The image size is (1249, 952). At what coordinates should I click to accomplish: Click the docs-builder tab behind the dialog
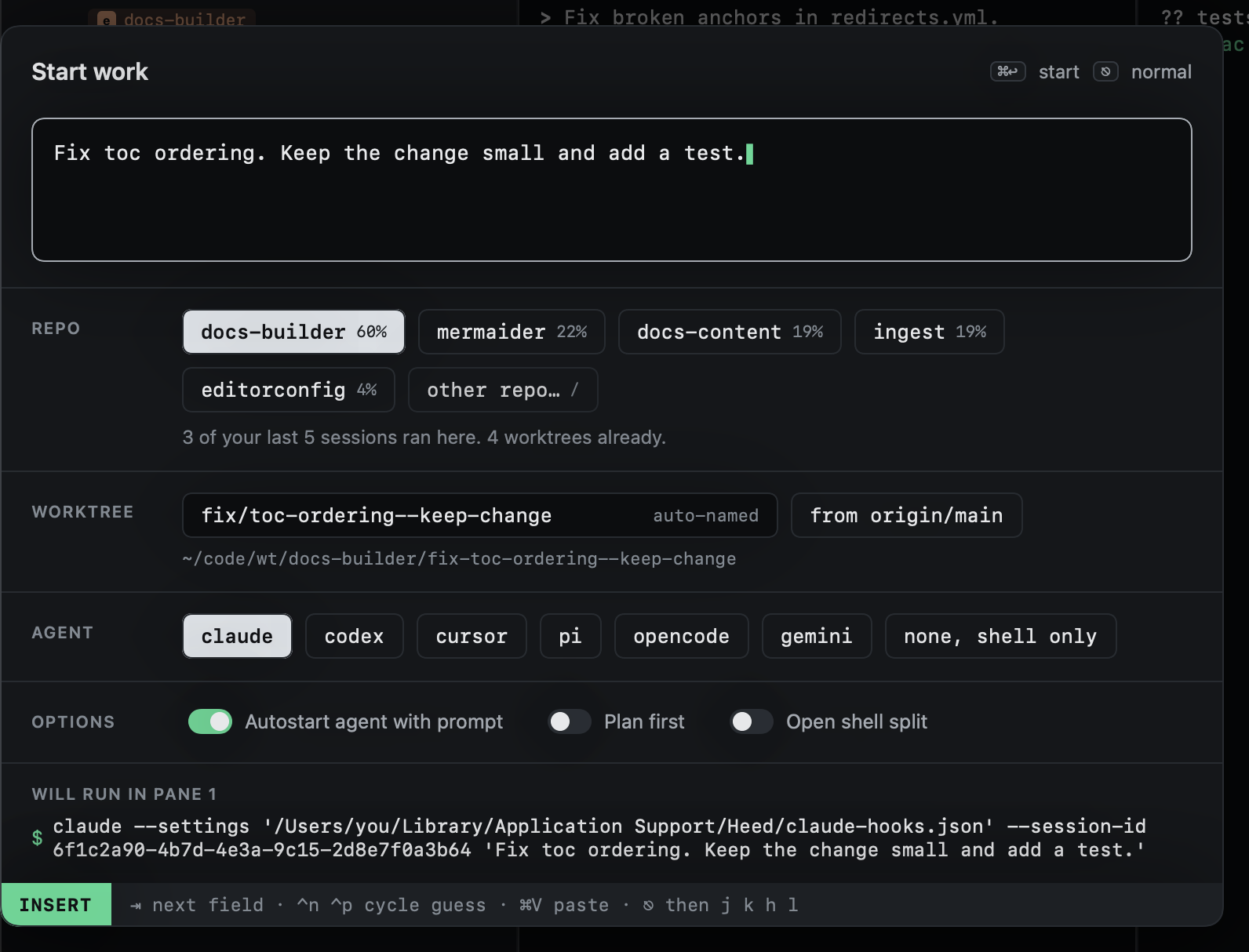(172, 19)
